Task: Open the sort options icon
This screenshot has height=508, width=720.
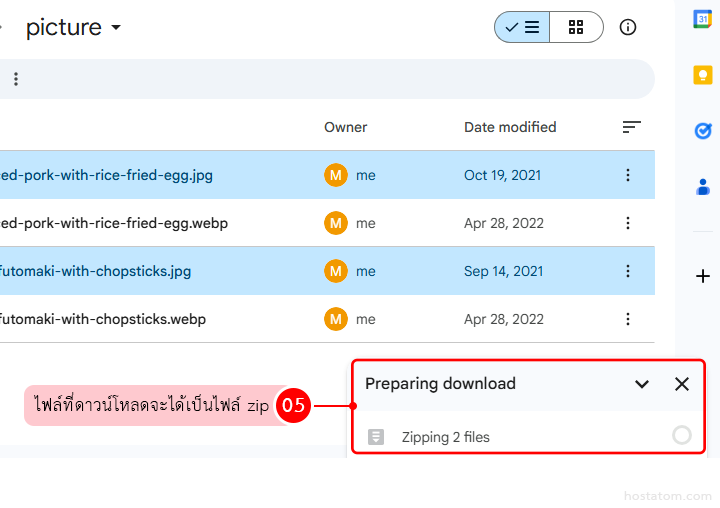Action: click(x=631, y=127)
